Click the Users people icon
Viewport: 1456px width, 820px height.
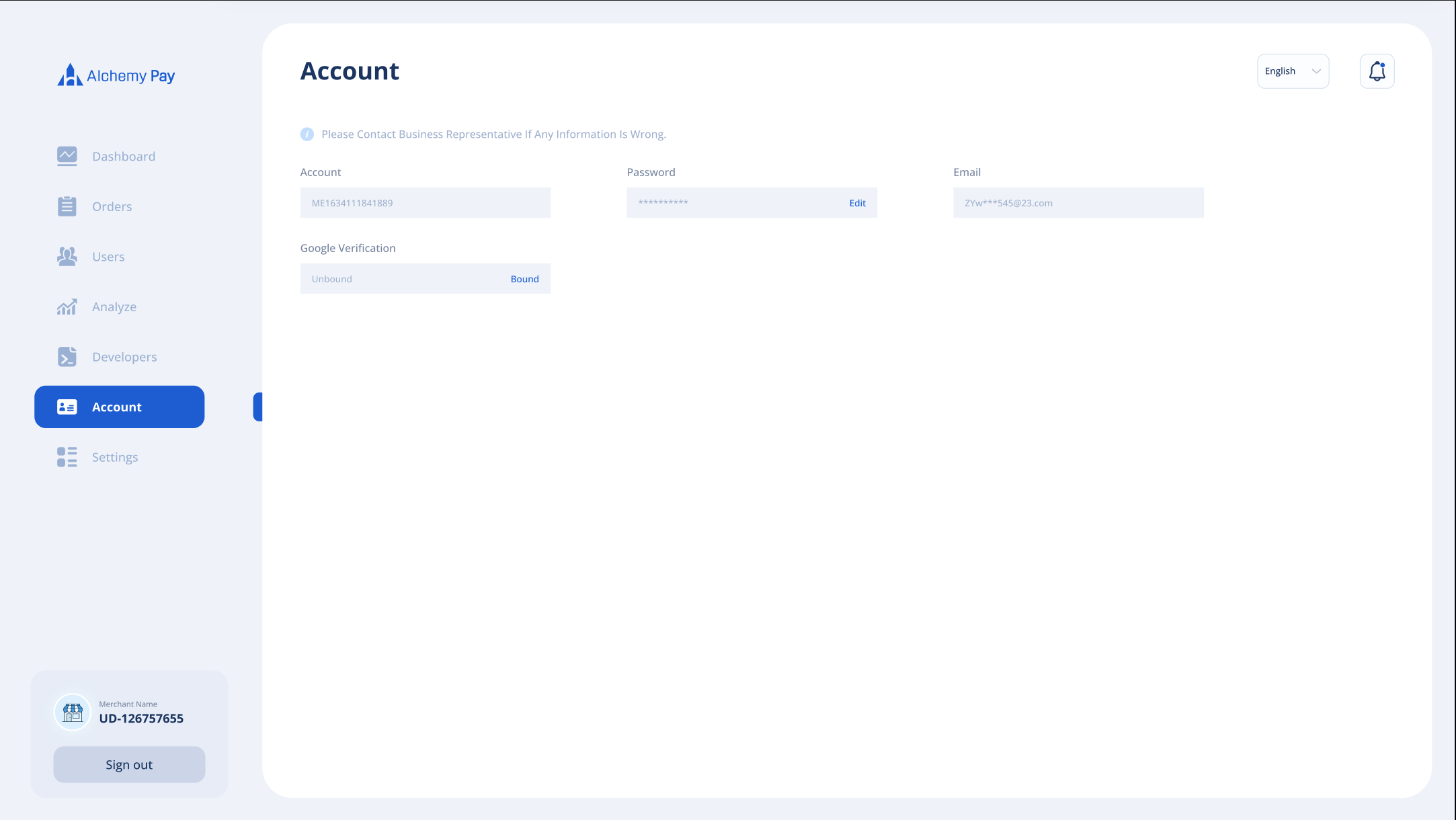[x=67, y=256]
